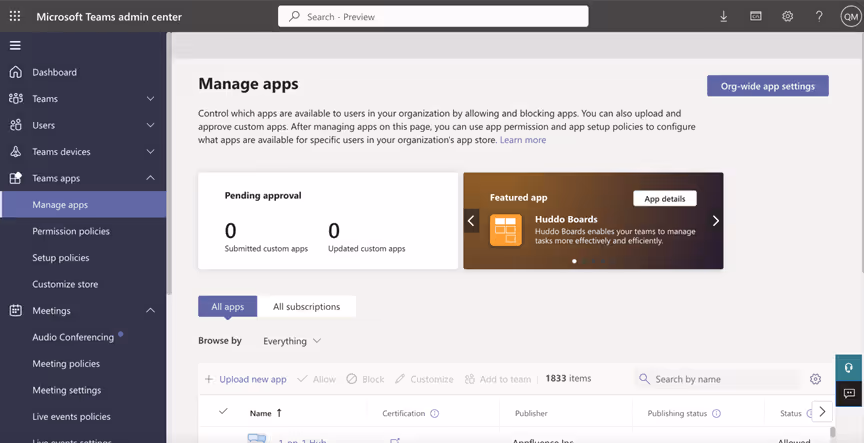This screenshot has height=443, width=864.
Task: Collapse the navigation hamburger menu
Action: 15,45
